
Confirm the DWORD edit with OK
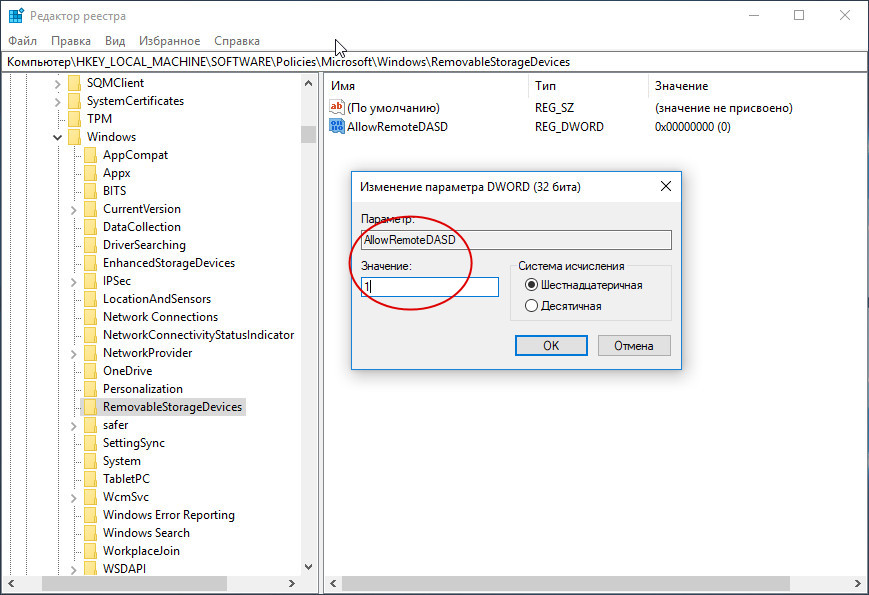pyautogui.click(x=551, y=346)
